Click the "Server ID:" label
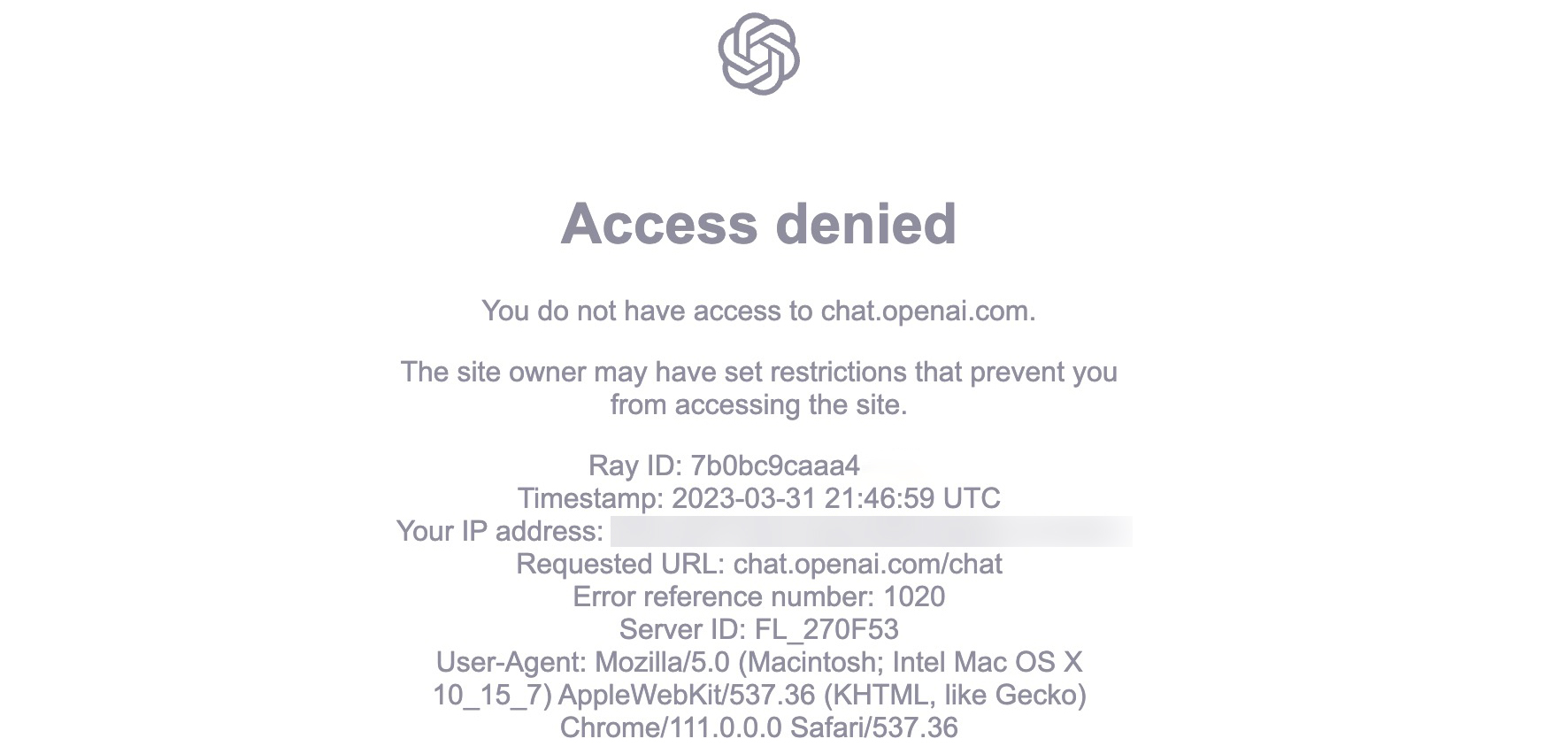This screenshot has width=1568, height=754. (682, 629)
